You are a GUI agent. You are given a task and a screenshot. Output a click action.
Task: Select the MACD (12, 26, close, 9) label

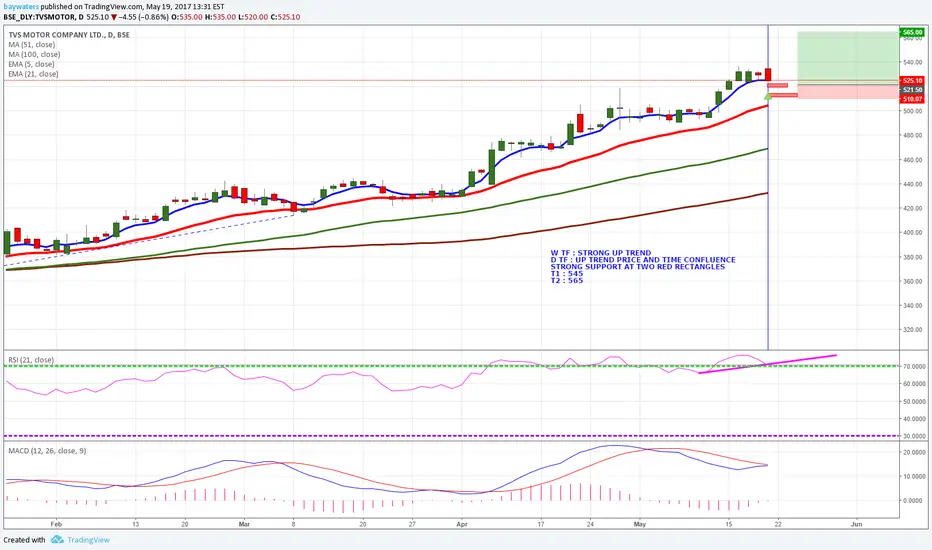(47, 451)
